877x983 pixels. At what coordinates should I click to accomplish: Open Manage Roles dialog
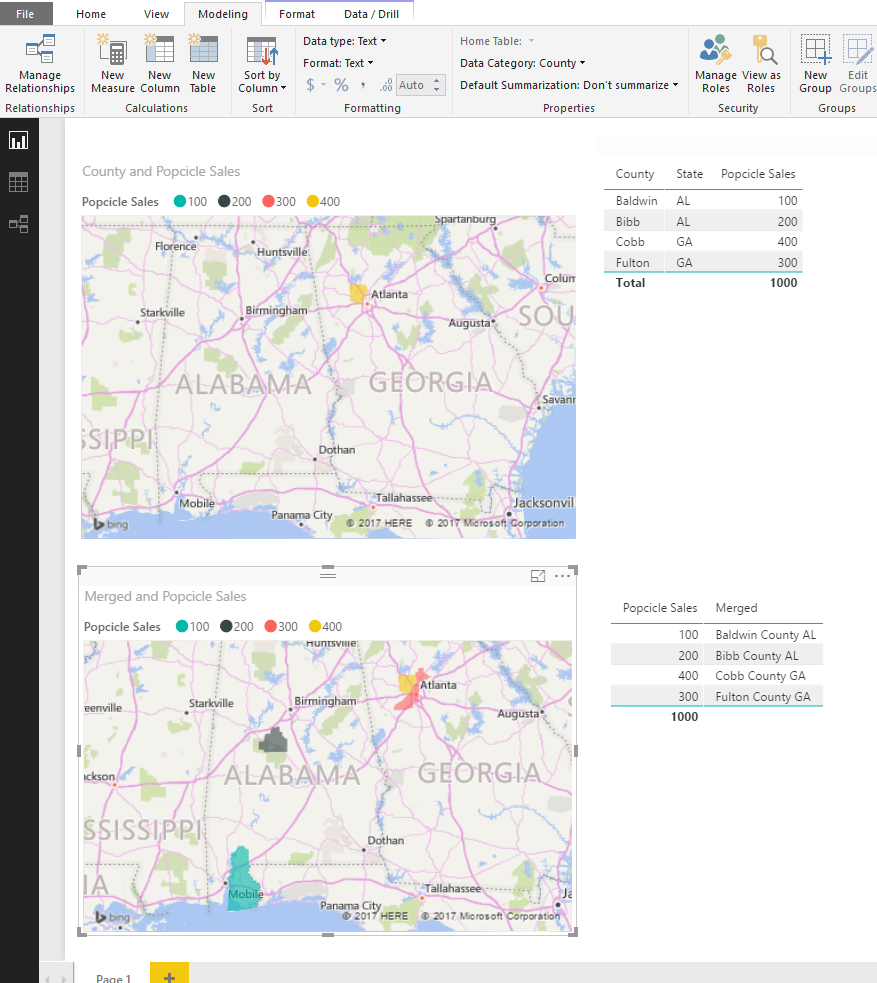click(716, 64)
